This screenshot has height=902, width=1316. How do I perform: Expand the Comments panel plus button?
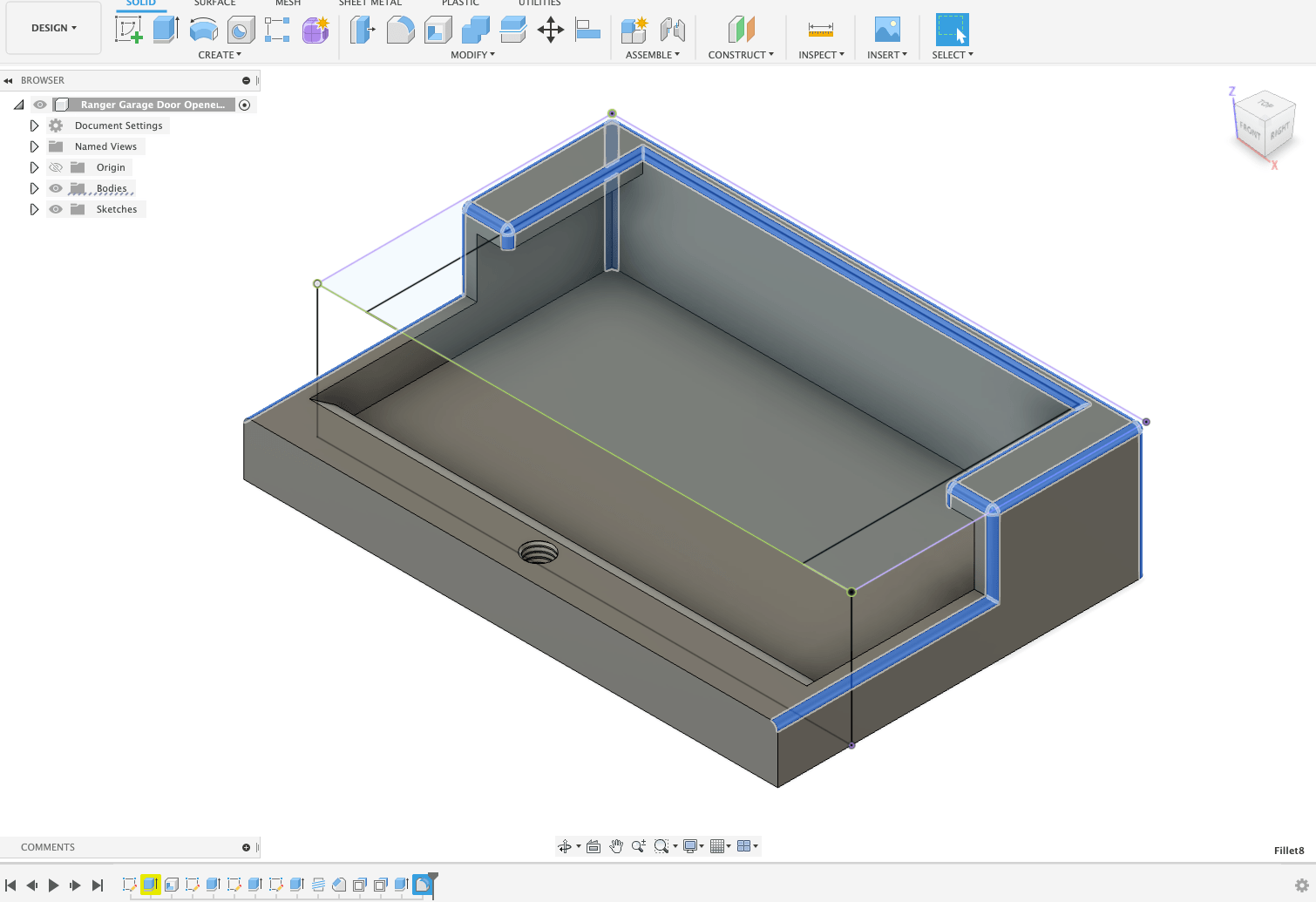246,847
